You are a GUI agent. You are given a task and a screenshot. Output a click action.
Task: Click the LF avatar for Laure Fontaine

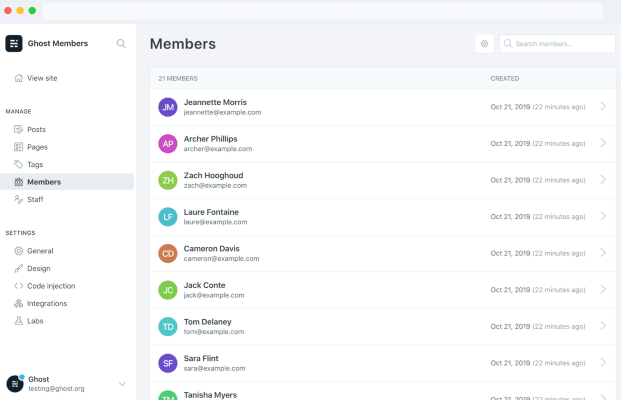point(168,217)
